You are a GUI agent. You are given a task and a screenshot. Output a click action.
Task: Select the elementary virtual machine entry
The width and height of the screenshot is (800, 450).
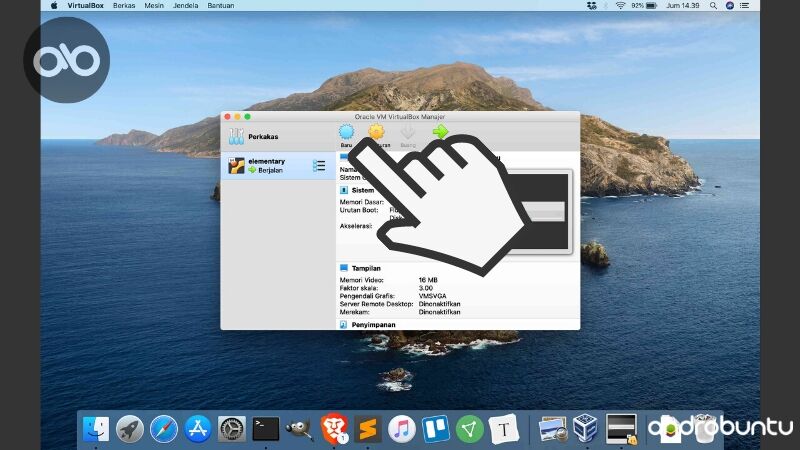pyautogui.click(x=278, y=165)
